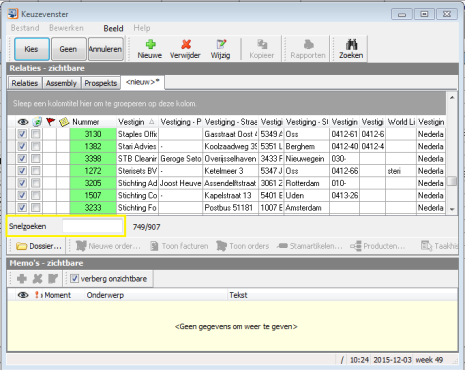Uncheck verberg onzichtbare checkbox
The width and height of the screenshot is (465, 370).
click(x=75, y=278)
